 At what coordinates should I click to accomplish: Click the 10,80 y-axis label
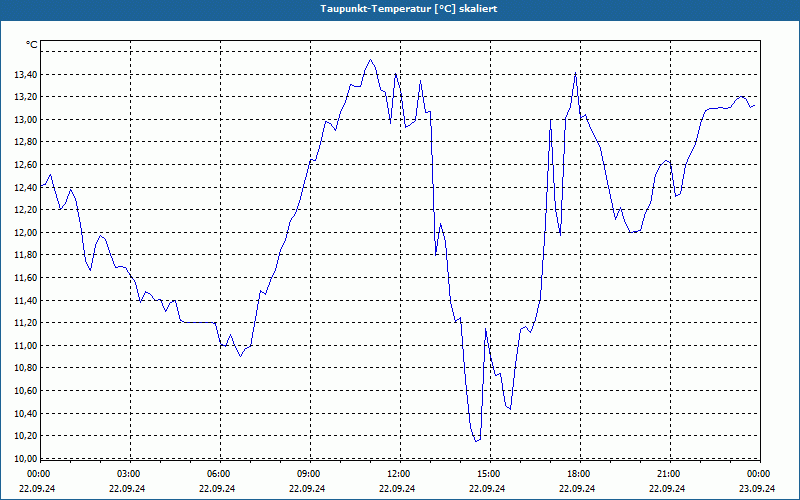coord(26,368)
